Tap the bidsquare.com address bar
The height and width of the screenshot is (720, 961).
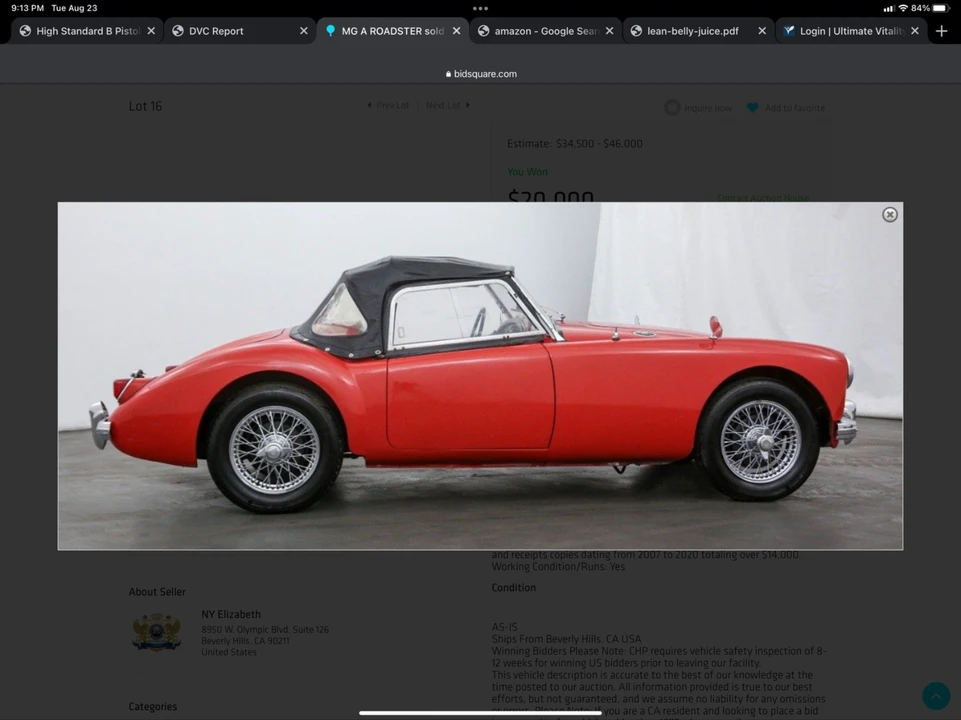pyautogui.click(x=480, y=74)
